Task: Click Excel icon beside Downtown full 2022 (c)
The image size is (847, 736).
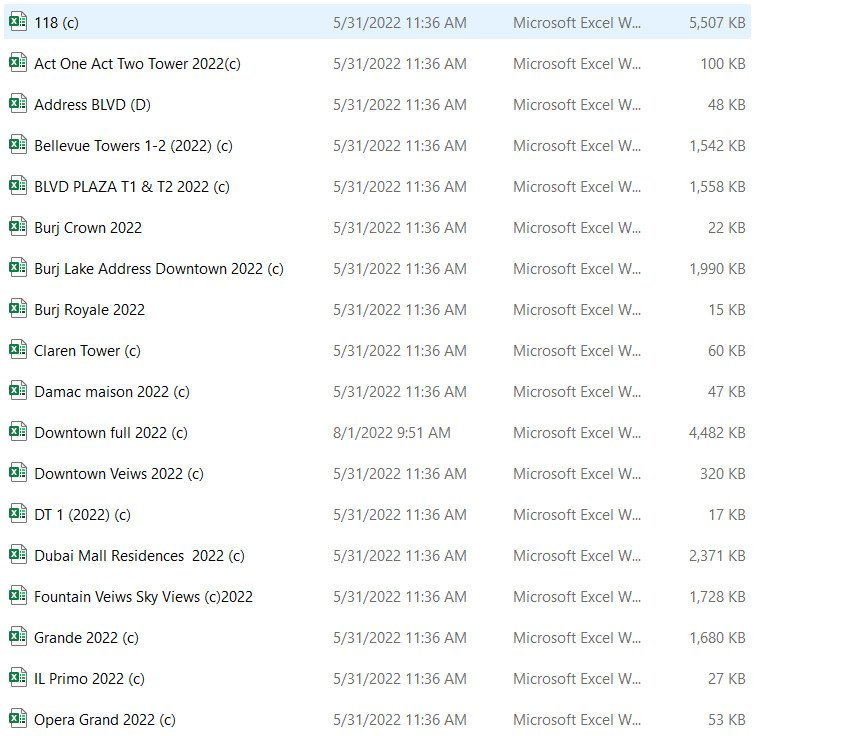Action: [x=18, y=432]
